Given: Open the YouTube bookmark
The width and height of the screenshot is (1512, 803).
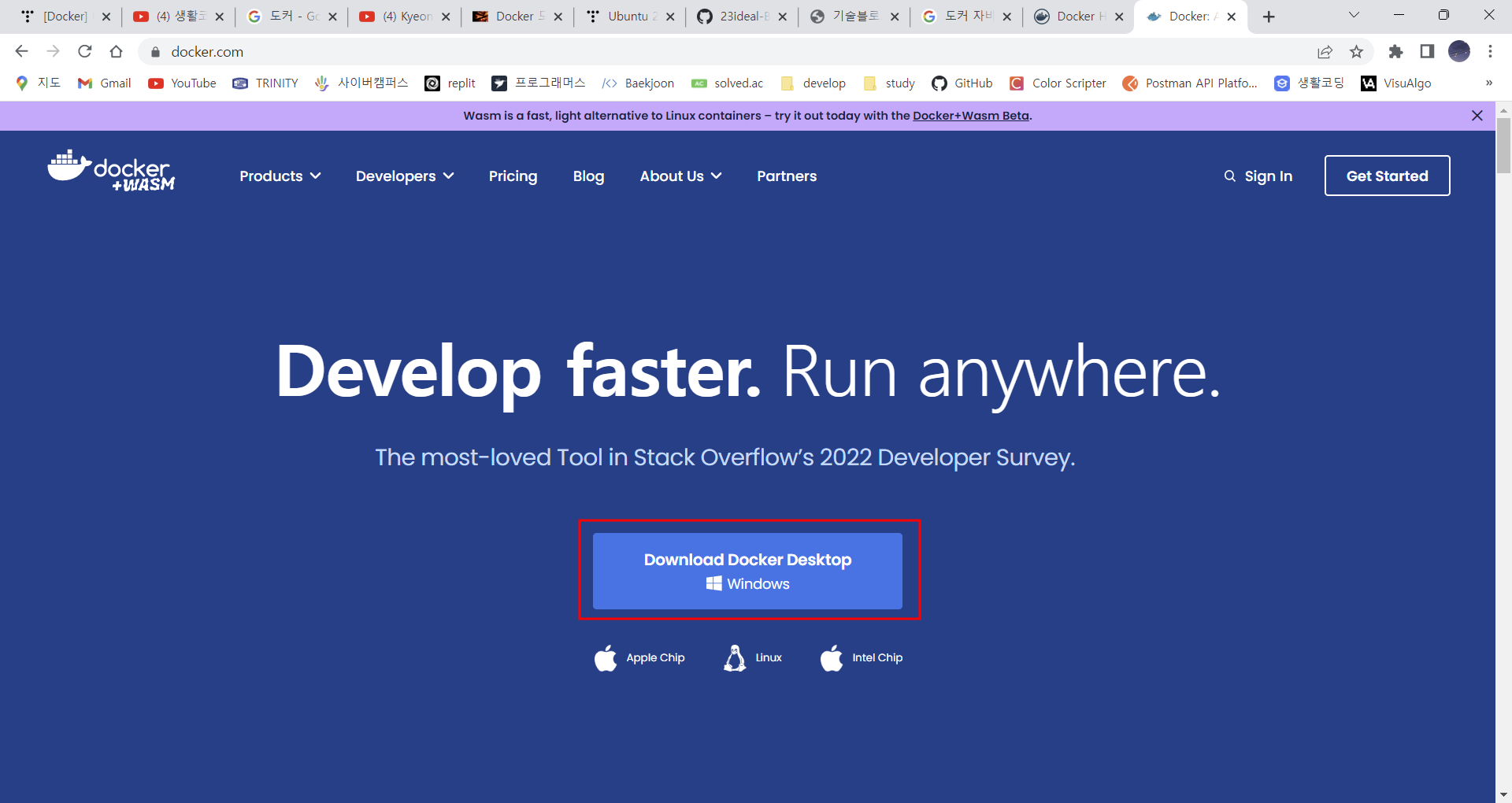Looking at the screenshot, I should pyautogui.click(x=183, y=83).
